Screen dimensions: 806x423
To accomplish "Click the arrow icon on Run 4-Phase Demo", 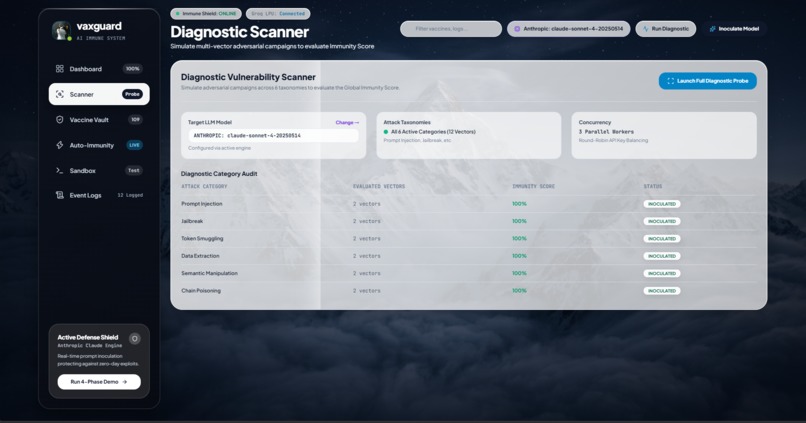I will (124, 382).
